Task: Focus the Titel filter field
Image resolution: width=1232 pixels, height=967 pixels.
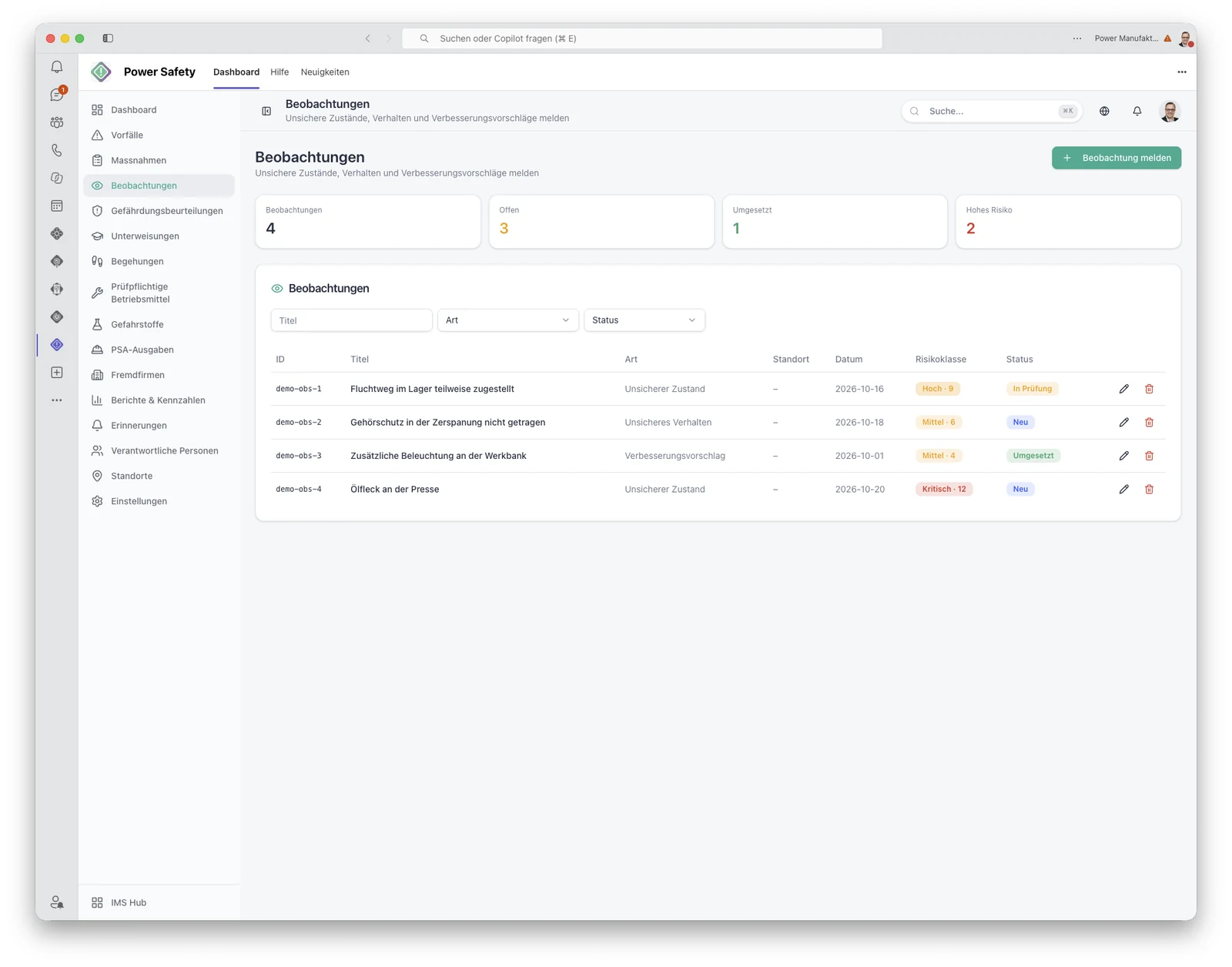Action: coord(351,320)
